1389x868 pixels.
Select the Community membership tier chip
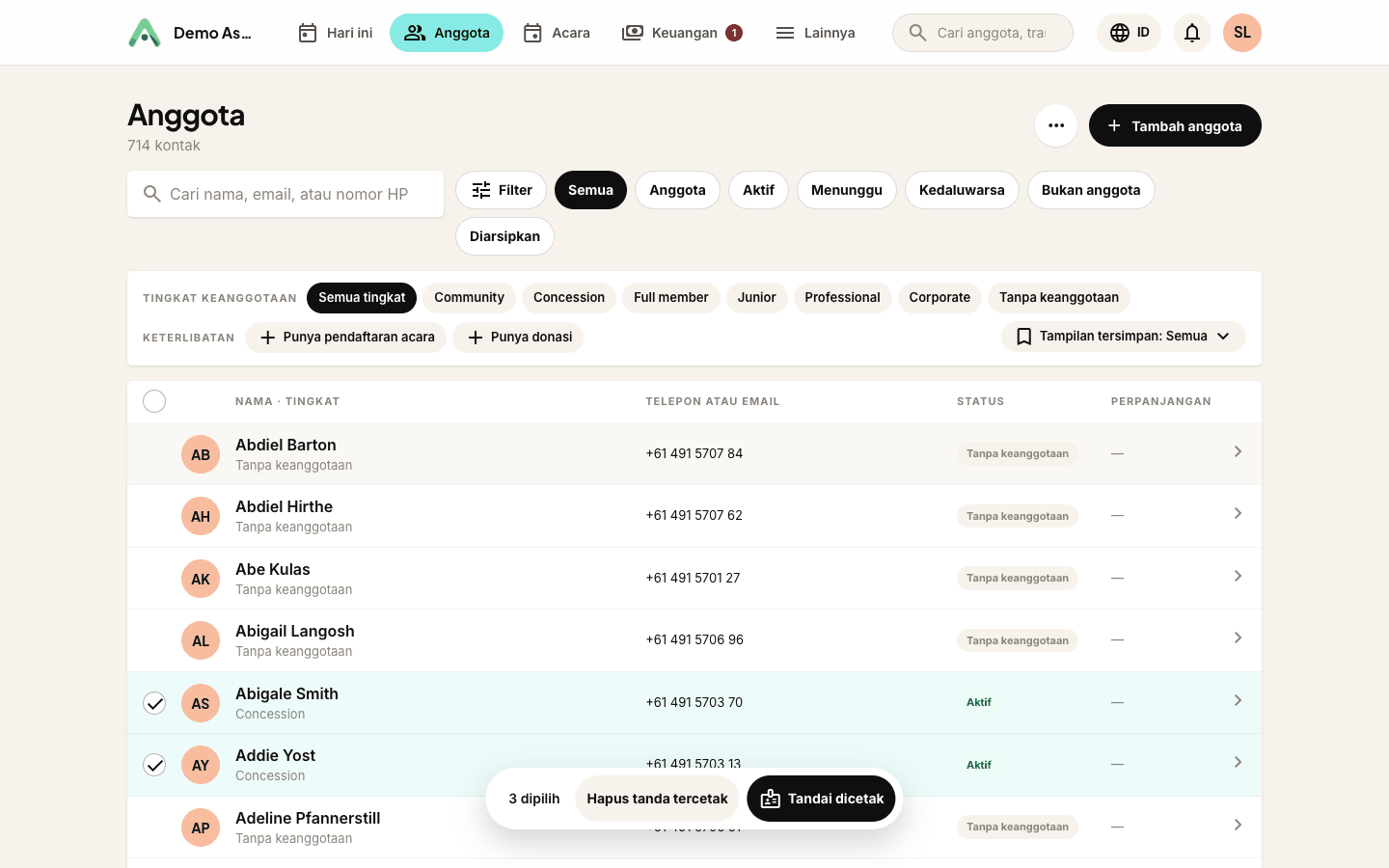pos(469,298)
